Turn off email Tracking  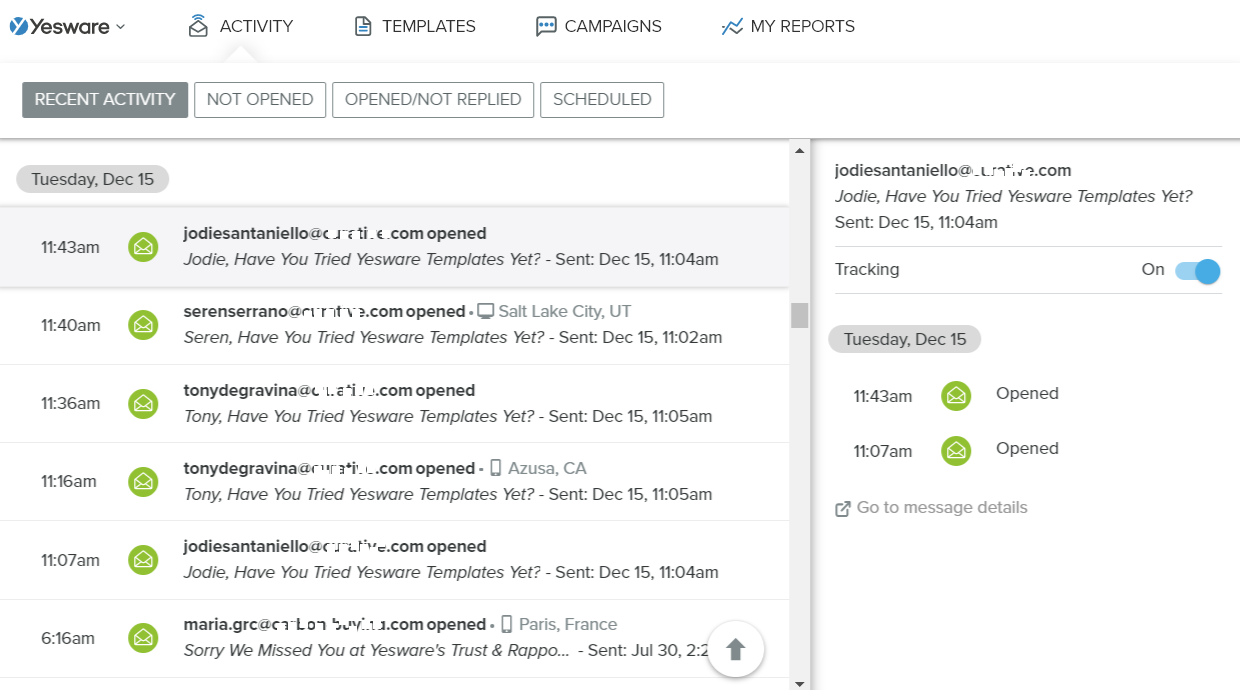(1196, 270)
